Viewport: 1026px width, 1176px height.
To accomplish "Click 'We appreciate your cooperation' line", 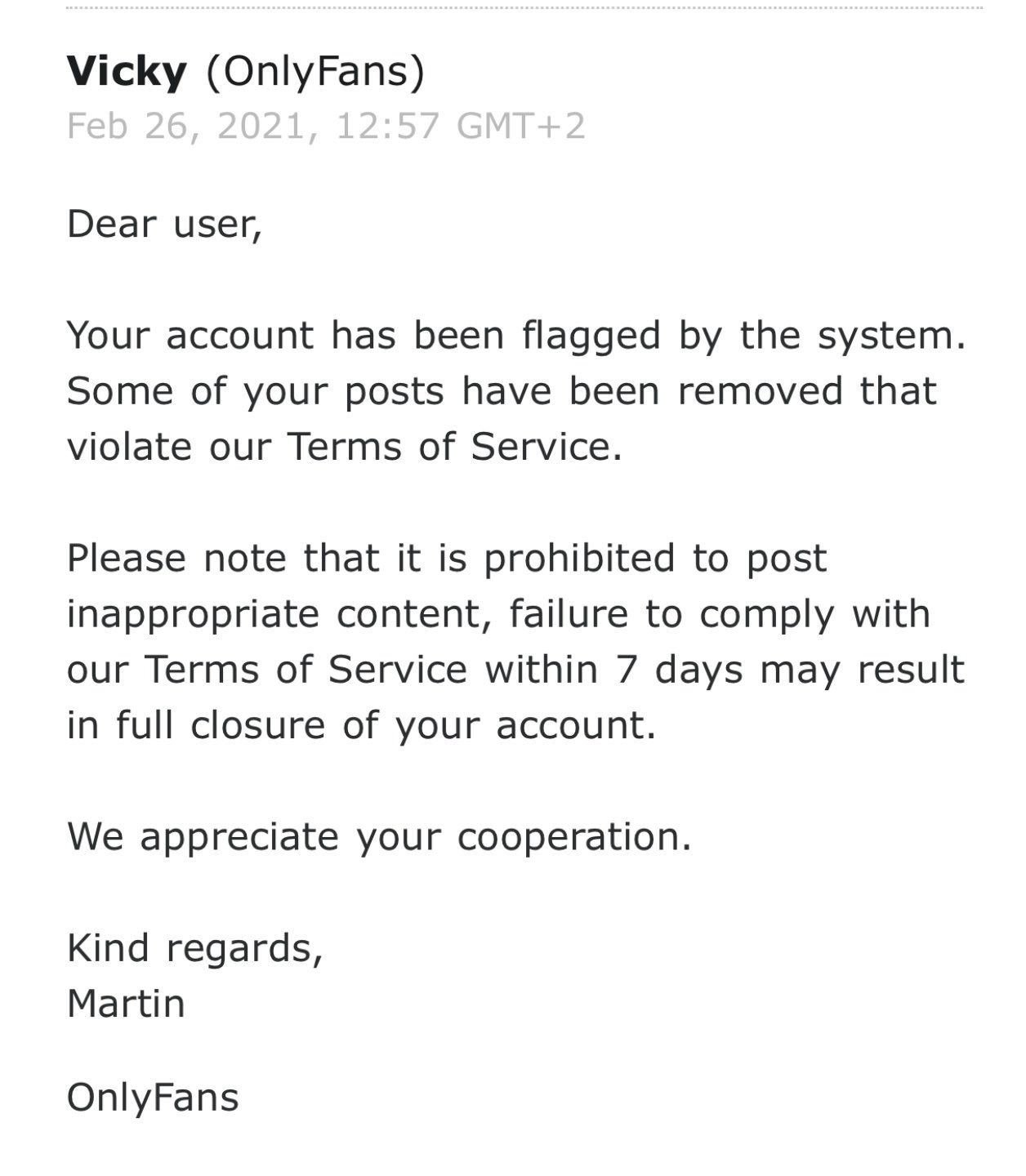I will click(x=379, y=837).
